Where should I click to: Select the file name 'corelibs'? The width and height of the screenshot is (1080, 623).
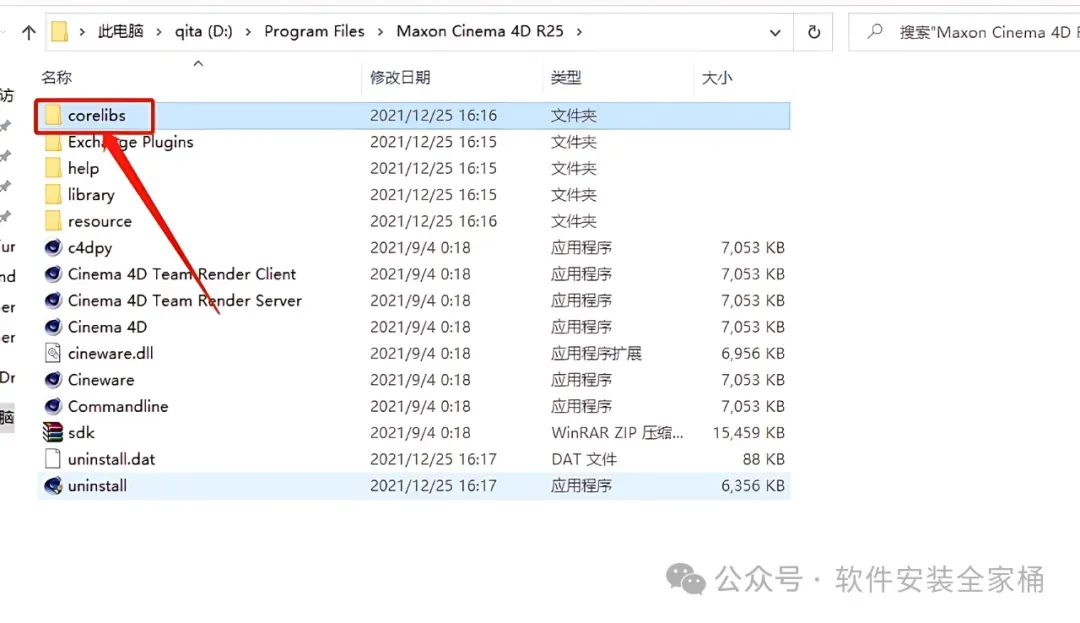pos(96,115)
